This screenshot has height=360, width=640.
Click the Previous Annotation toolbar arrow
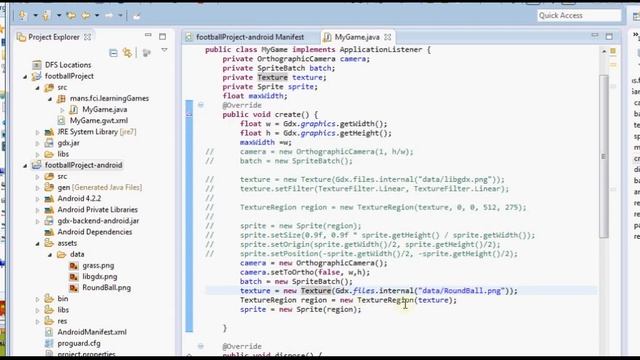[46, 16]
